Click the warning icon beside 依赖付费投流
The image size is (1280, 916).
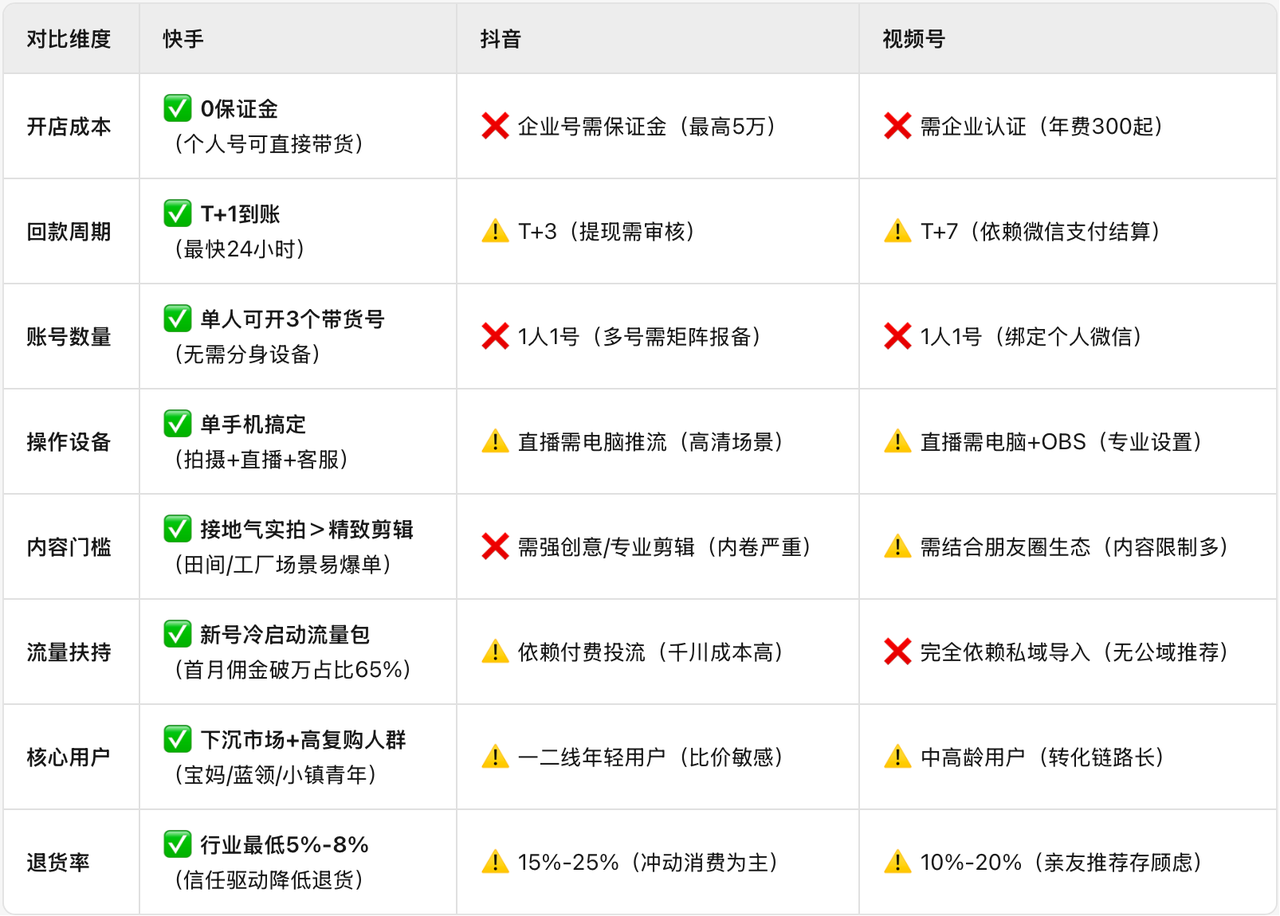point(495,652)
